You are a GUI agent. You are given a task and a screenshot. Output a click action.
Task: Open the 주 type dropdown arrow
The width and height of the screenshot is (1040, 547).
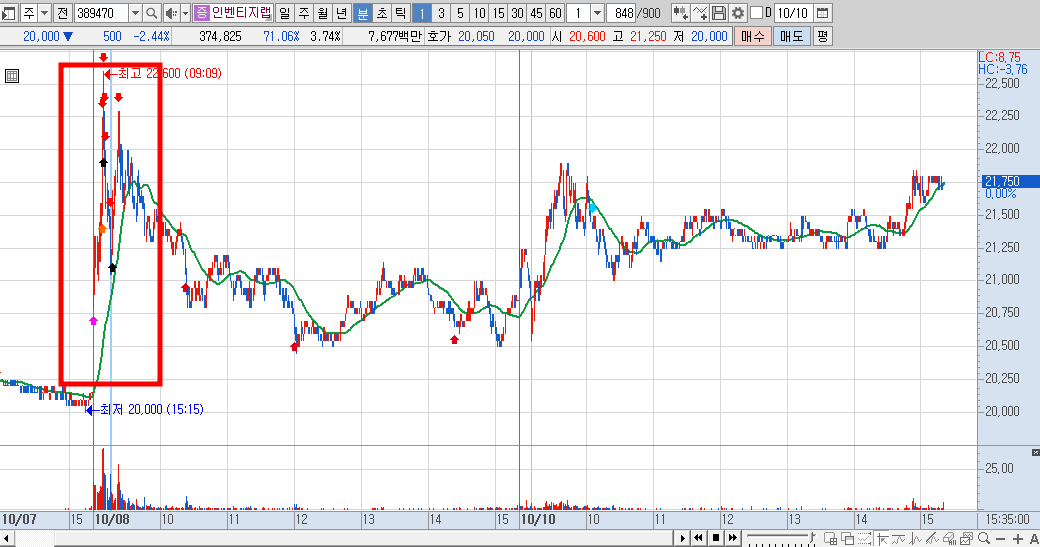(44, 13)
